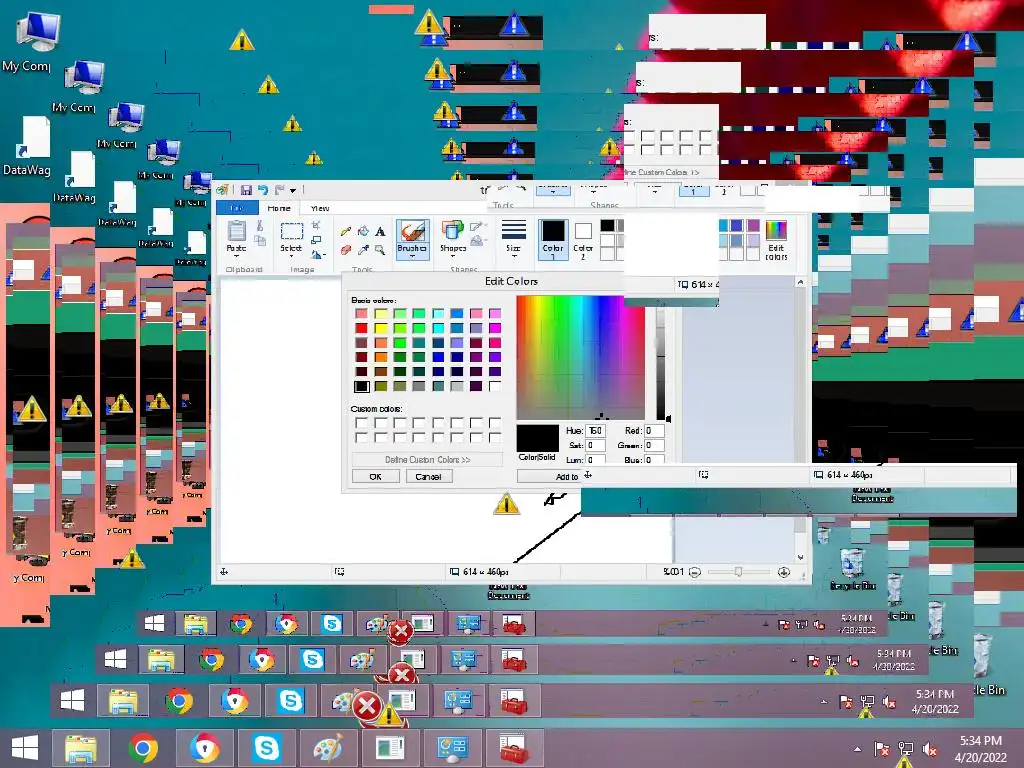This screenshot has height=768, width=1024.
Task: Click the red toolbox icon on bottom taskbar
Action: point(514,748)
